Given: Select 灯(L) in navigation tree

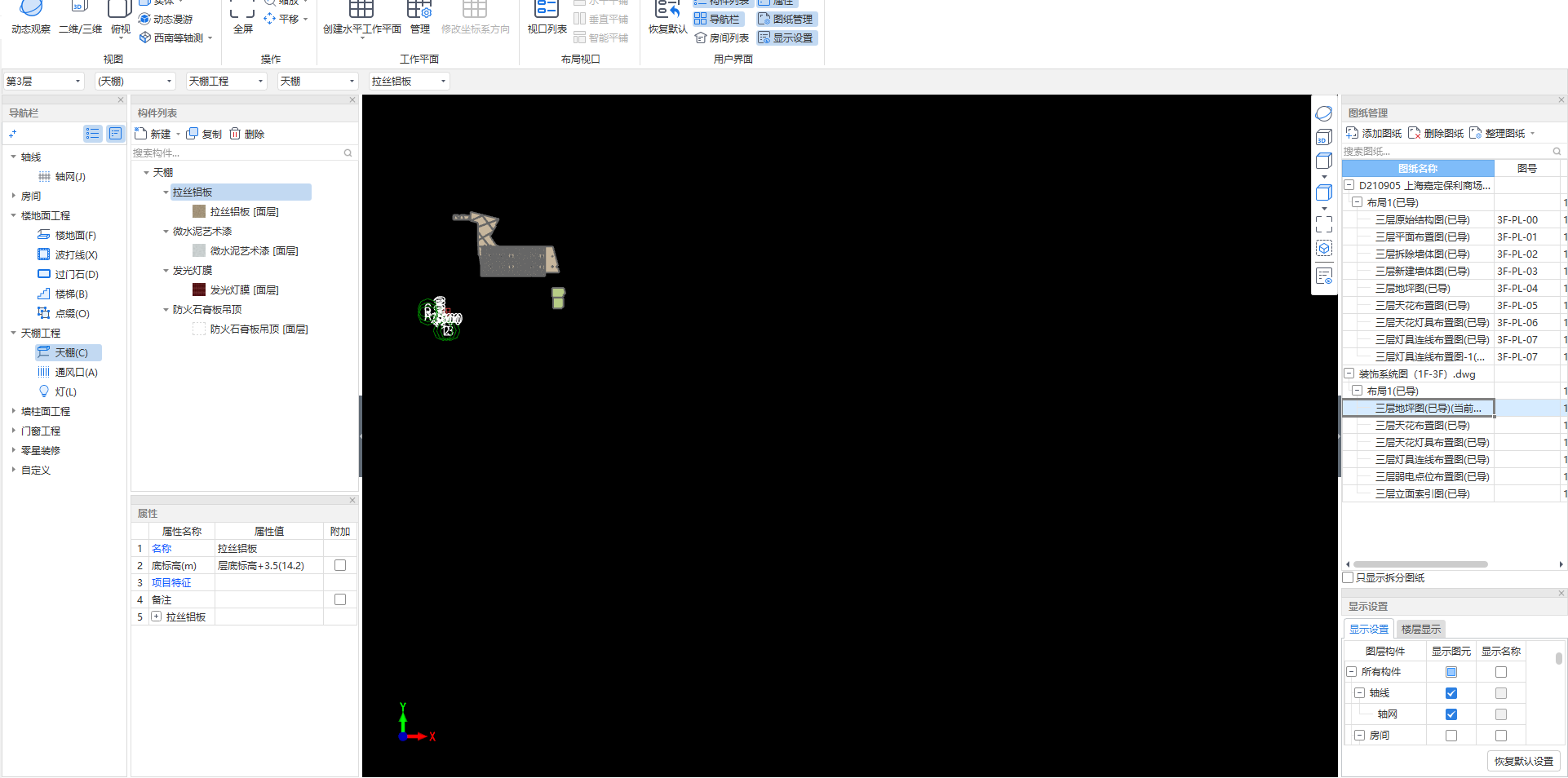Looking at the screenshot, I should pyautogui.click(x=57, y=391).
